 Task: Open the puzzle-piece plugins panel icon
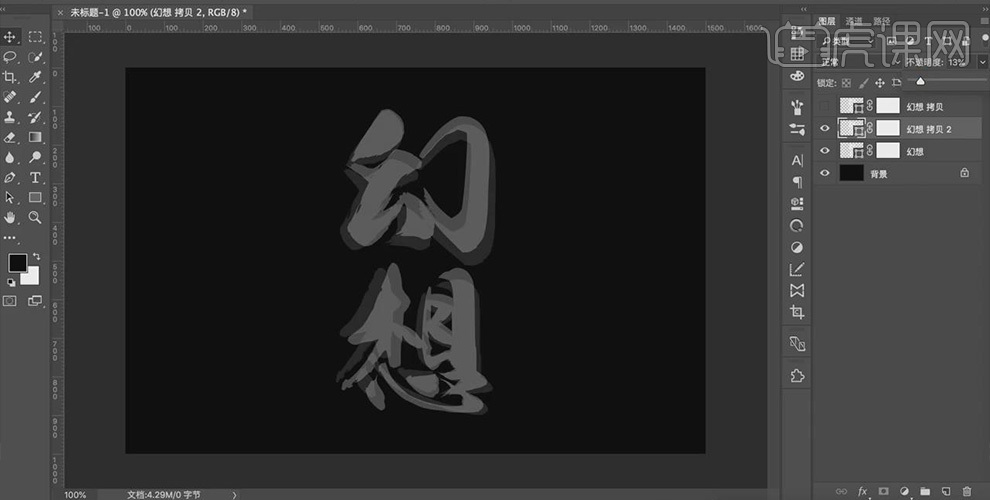click(x=797, y=376)
